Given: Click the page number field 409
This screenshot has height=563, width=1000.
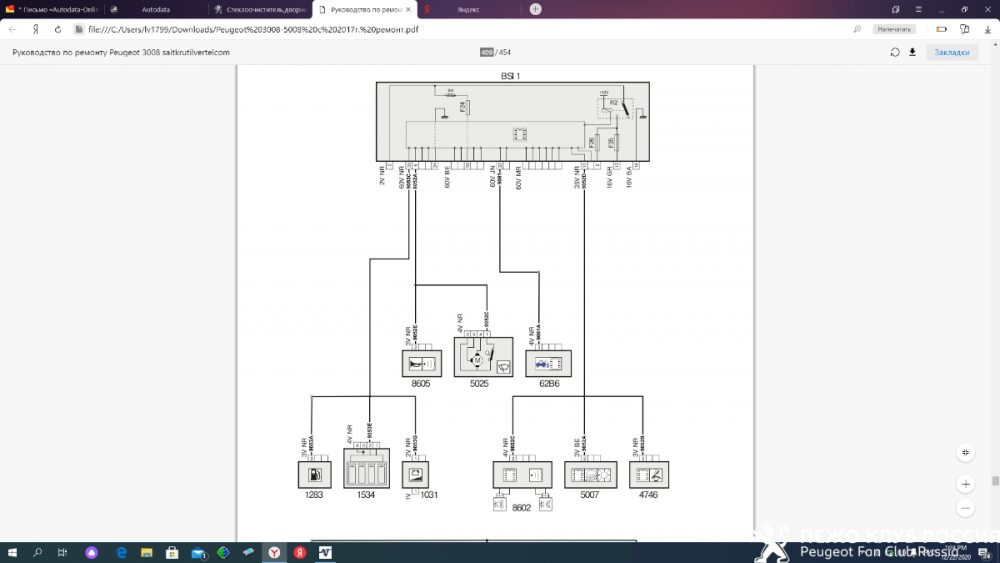Looking at the screenshot, I should point(487,52).
